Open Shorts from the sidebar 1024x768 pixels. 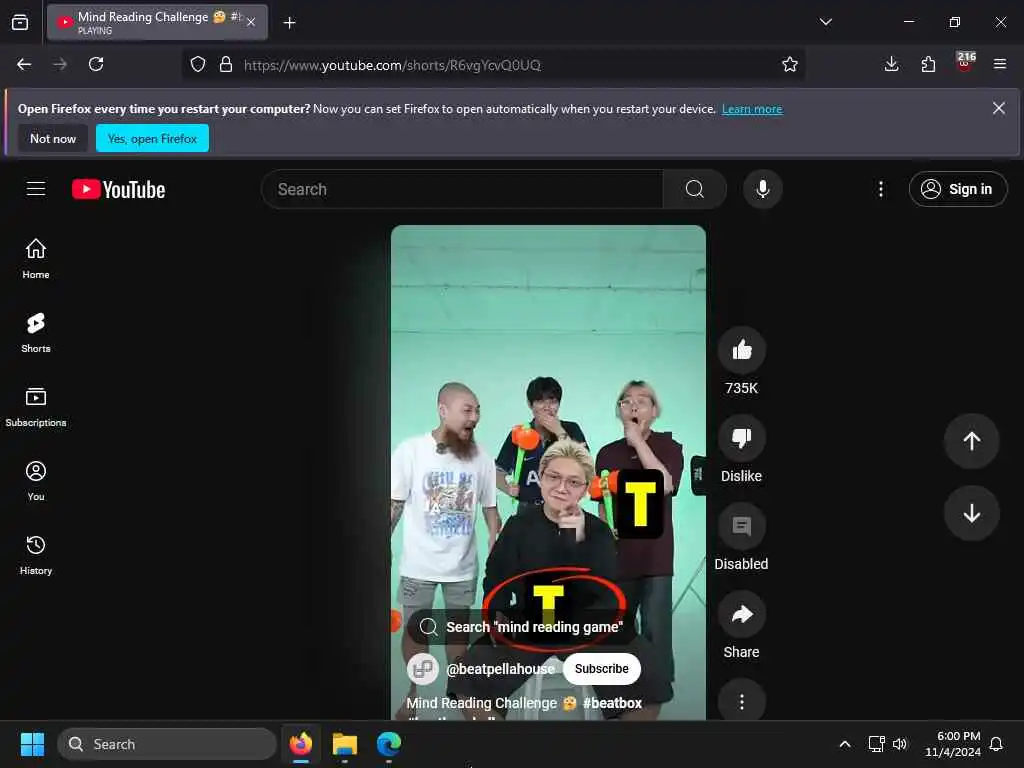click(x=36, y=332)
